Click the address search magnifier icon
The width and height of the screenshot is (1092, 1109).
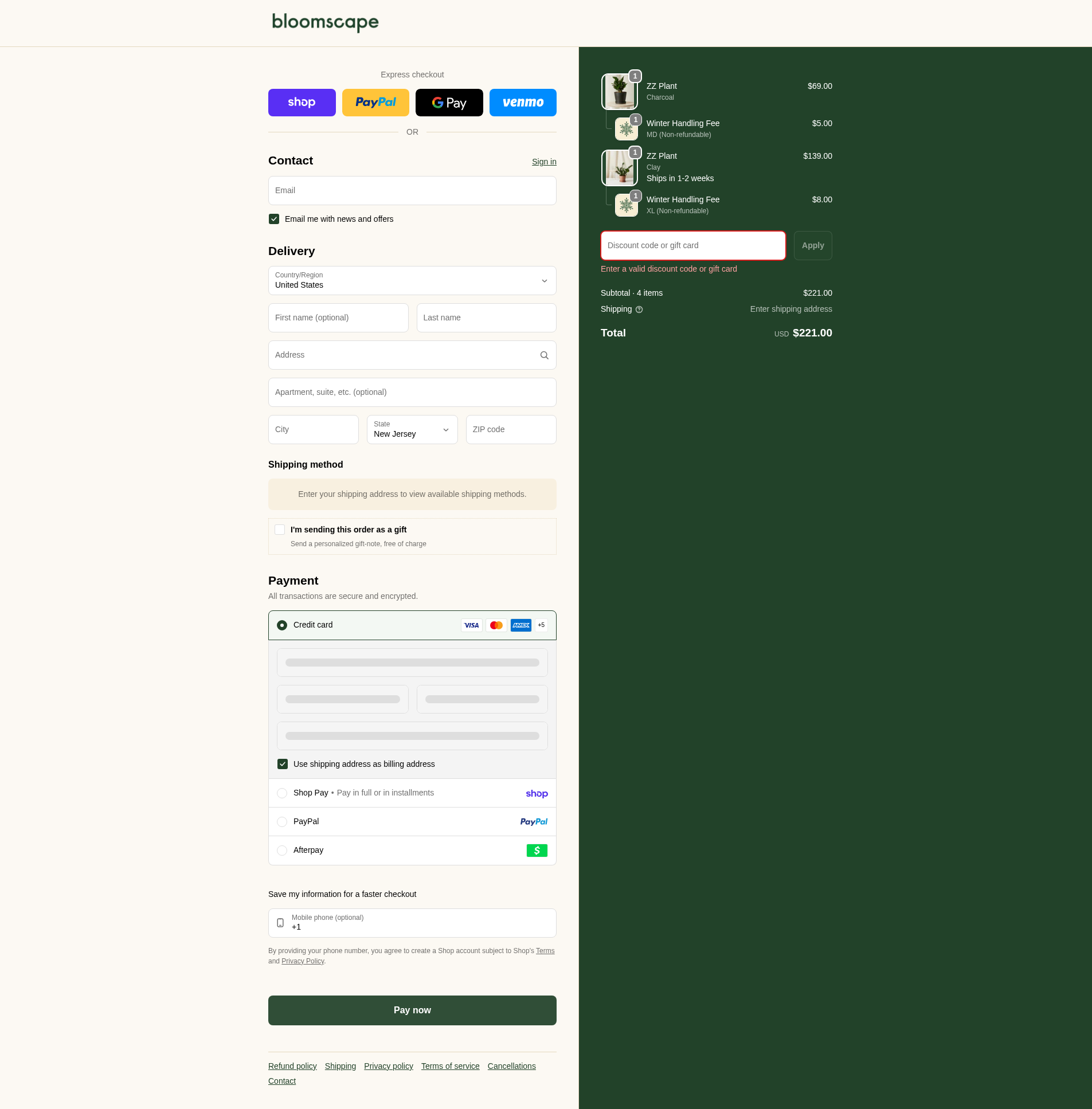pos(543,355)
